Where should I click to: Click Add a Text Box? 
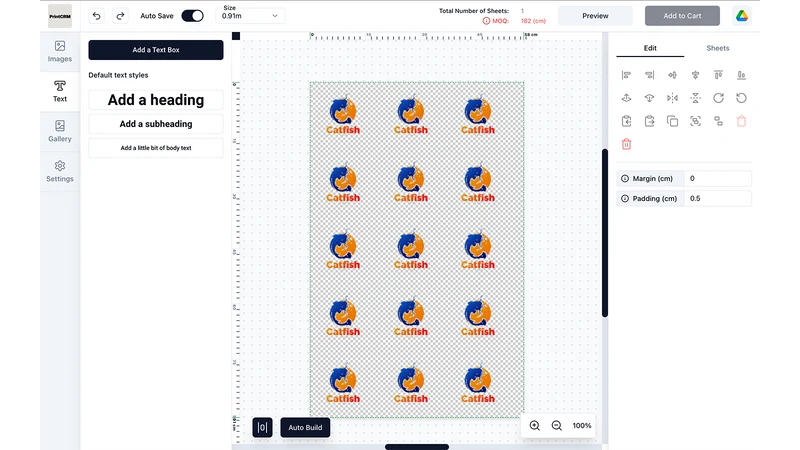[156, 50]
